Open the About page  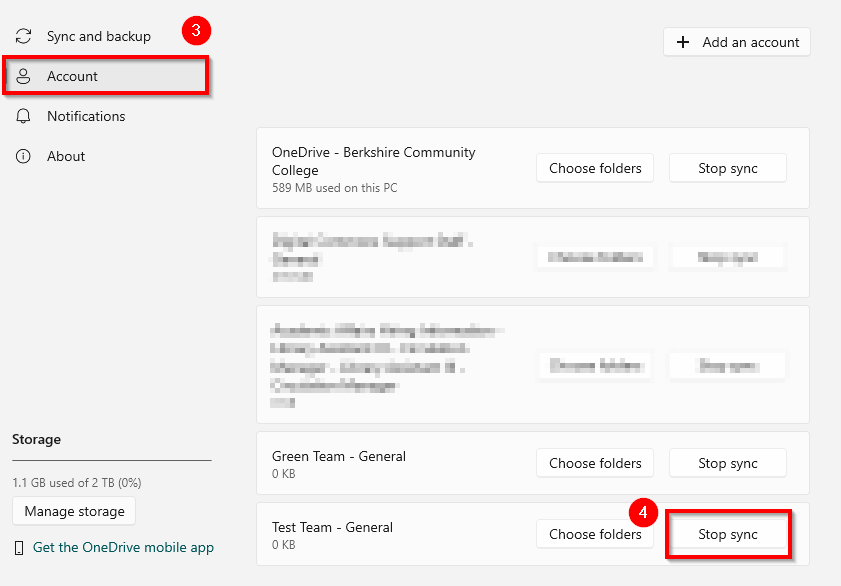(x=65, y=156)
